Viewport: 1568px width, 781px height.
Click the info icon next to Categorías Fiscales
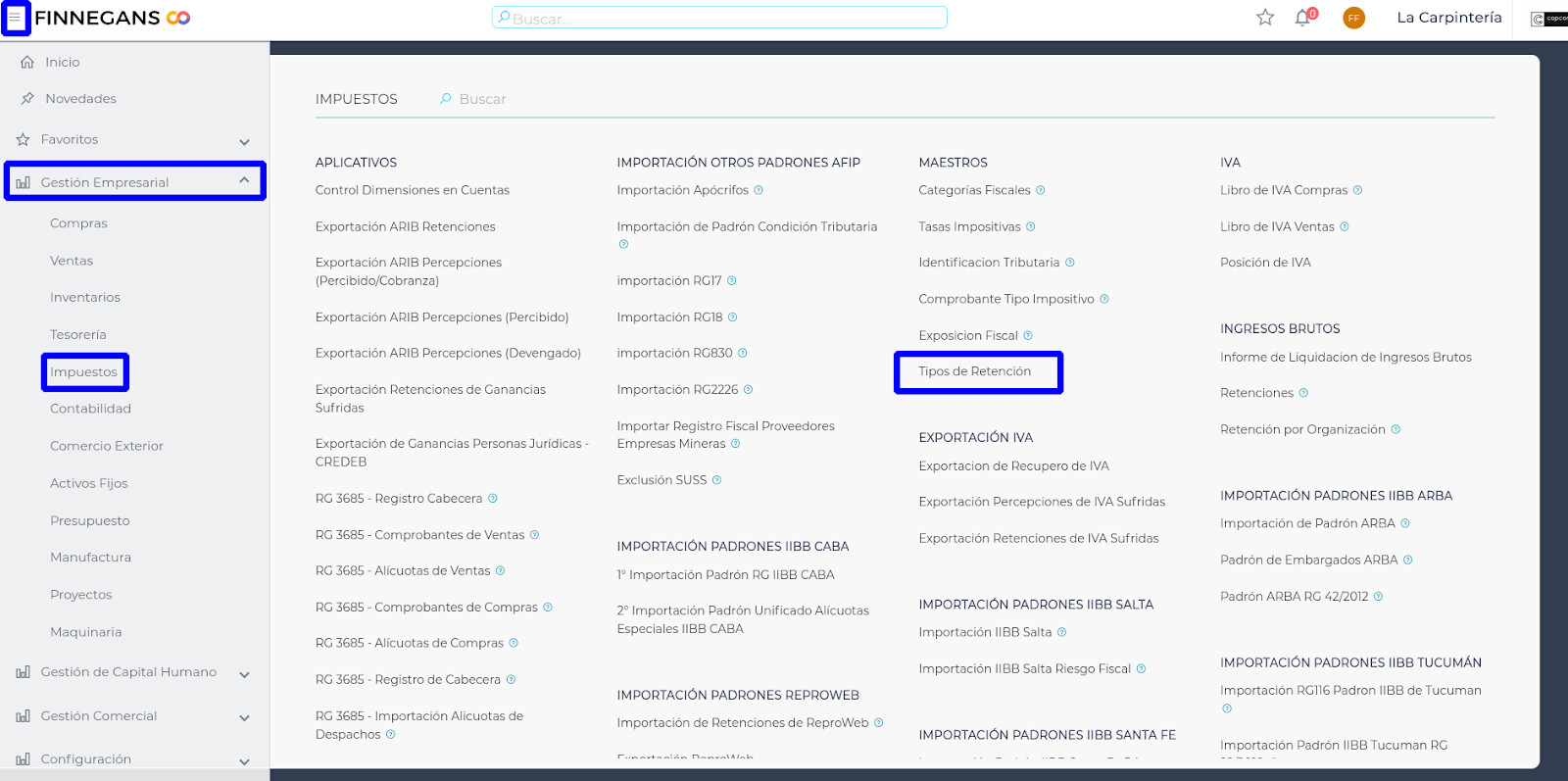pyautogui.click(x=1041, y=190)
